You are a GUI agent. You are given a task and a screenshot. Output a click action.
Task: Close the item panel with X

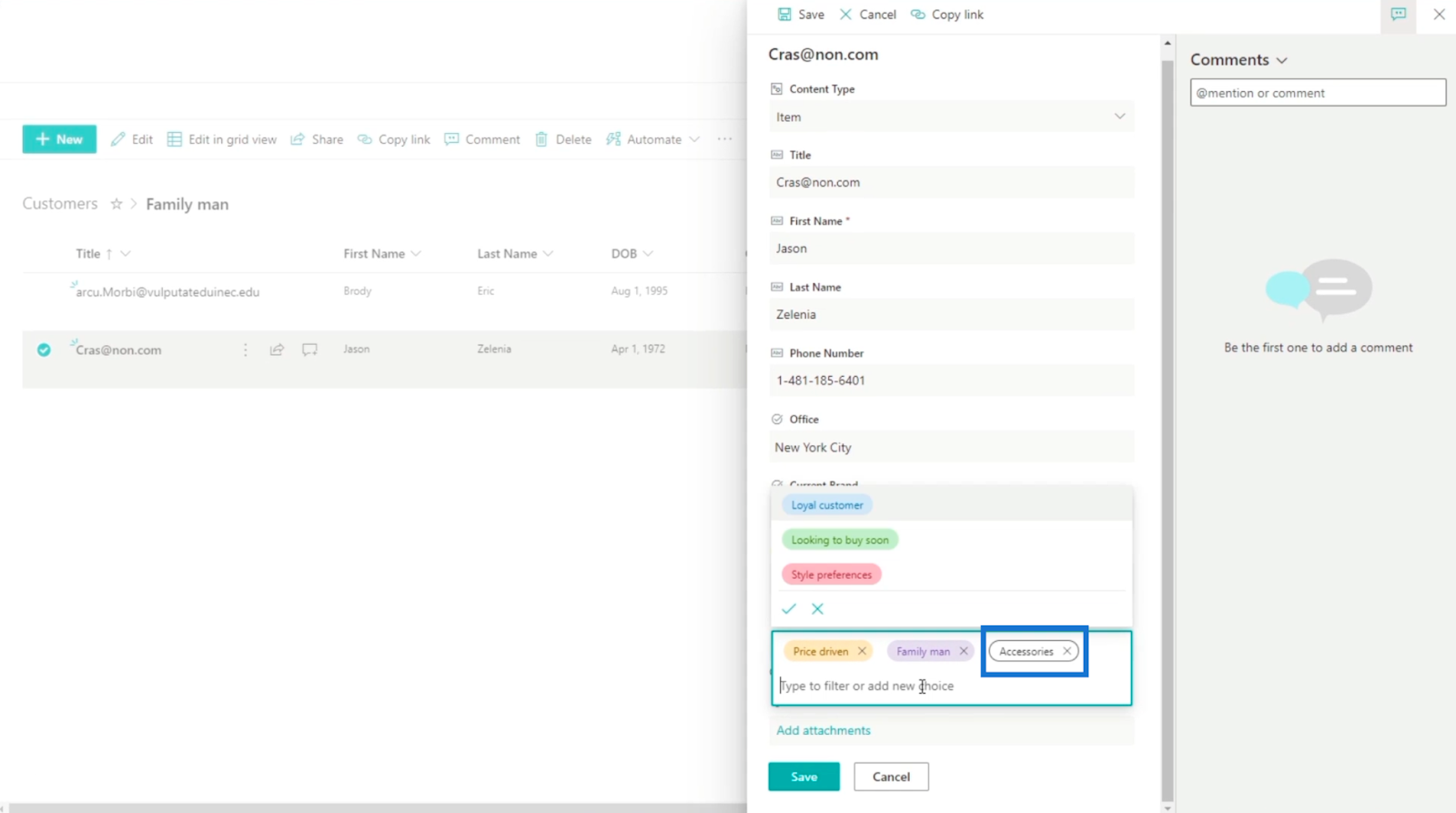tap(1439, 15)
